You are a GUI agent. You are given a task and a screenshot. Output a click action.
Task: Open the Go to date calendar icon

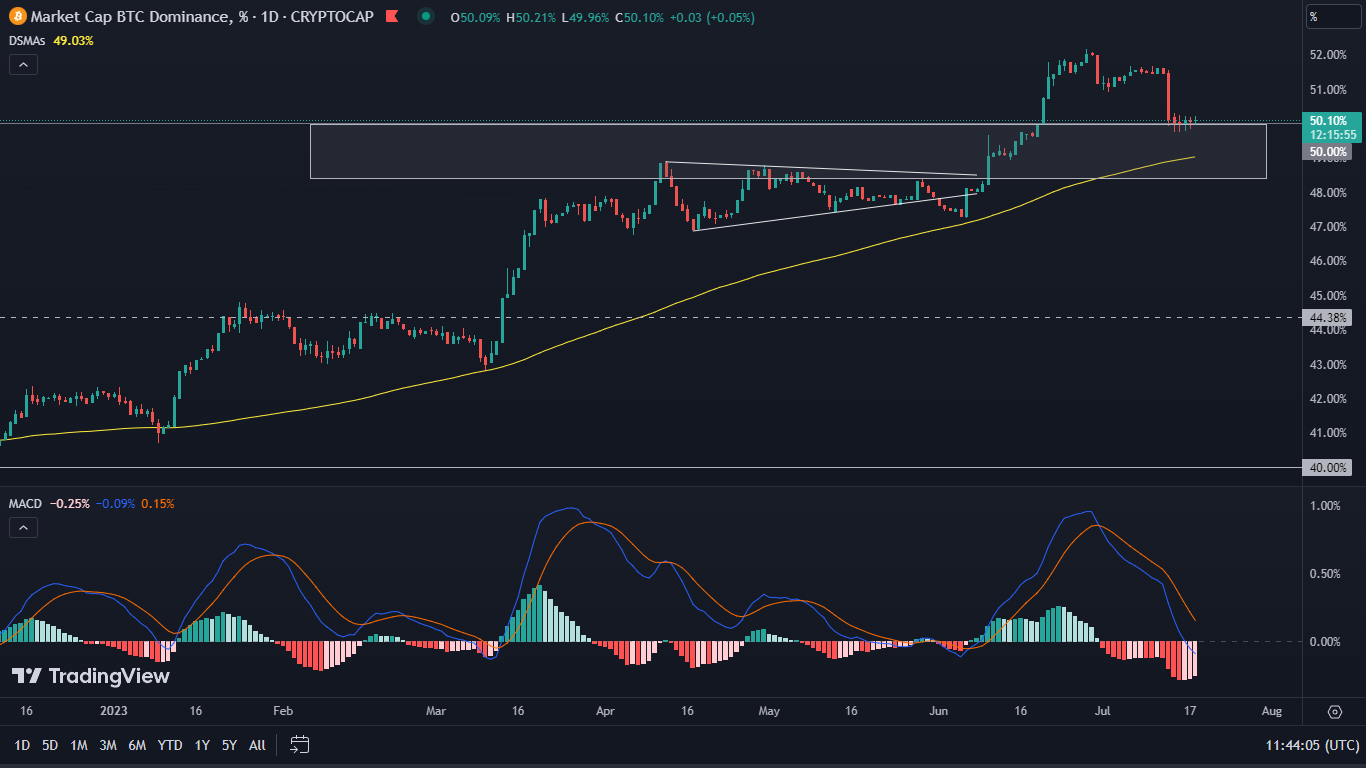tap(300, 744)
